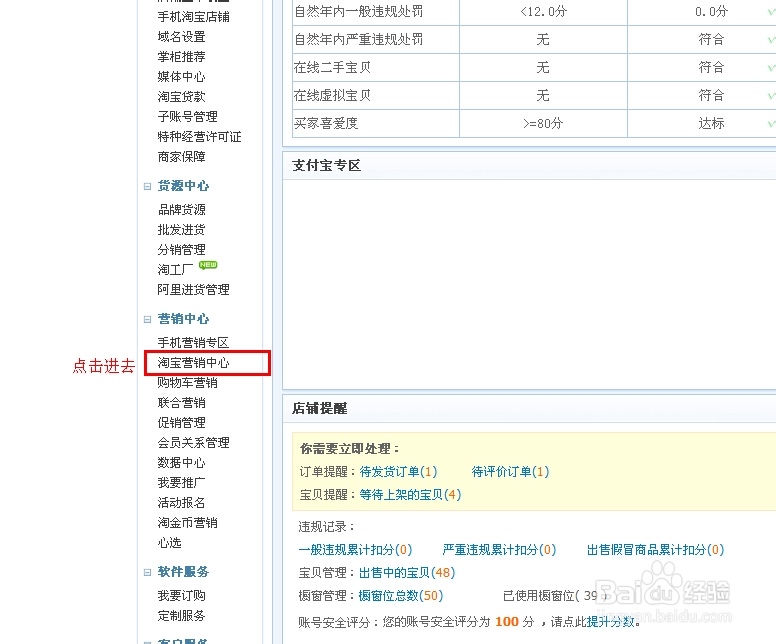Image resolution: width=776 pixels, height=644 pixels.
Task: Open 橱窗位总数(50) link
Action: [401, 596]
